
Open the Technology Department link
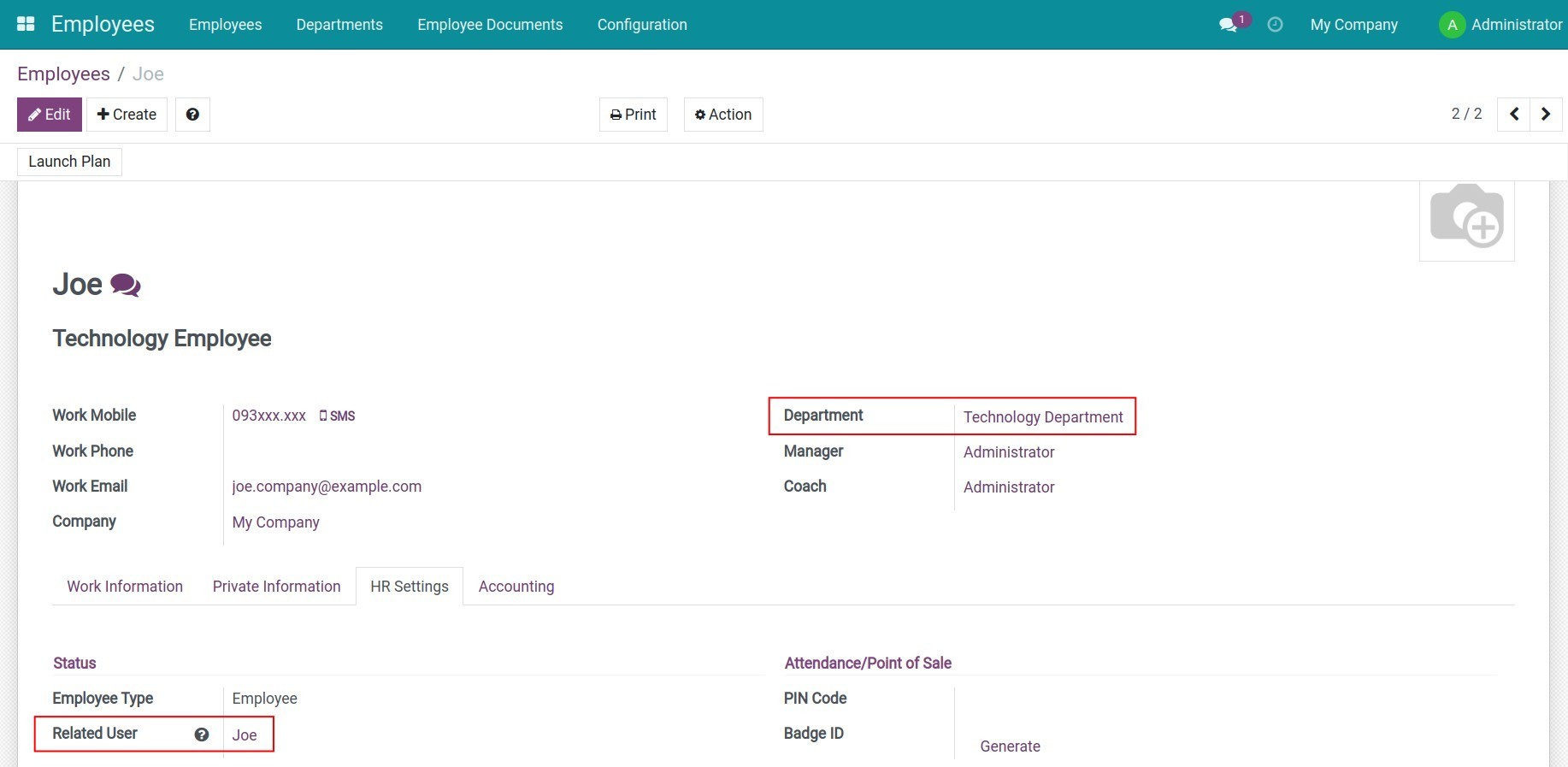tap(1043, 417)
